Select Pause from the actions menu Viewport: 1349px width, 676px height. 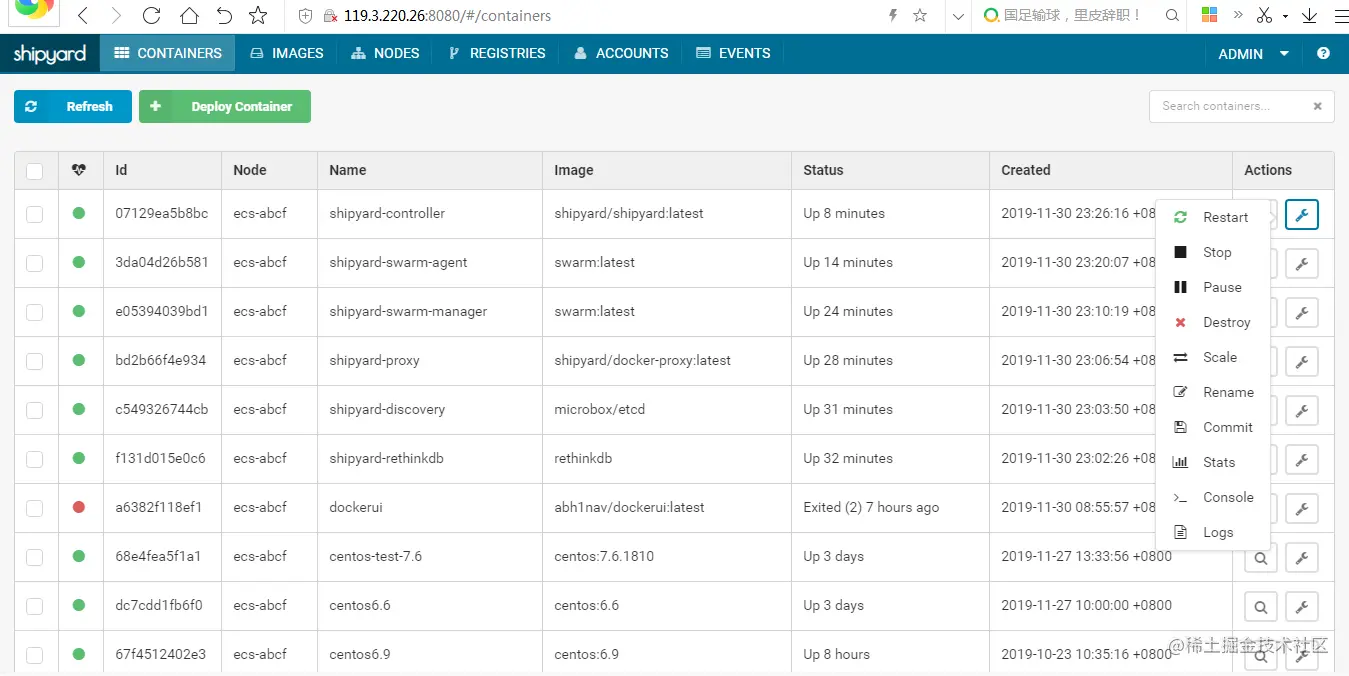pos(1212,287)
